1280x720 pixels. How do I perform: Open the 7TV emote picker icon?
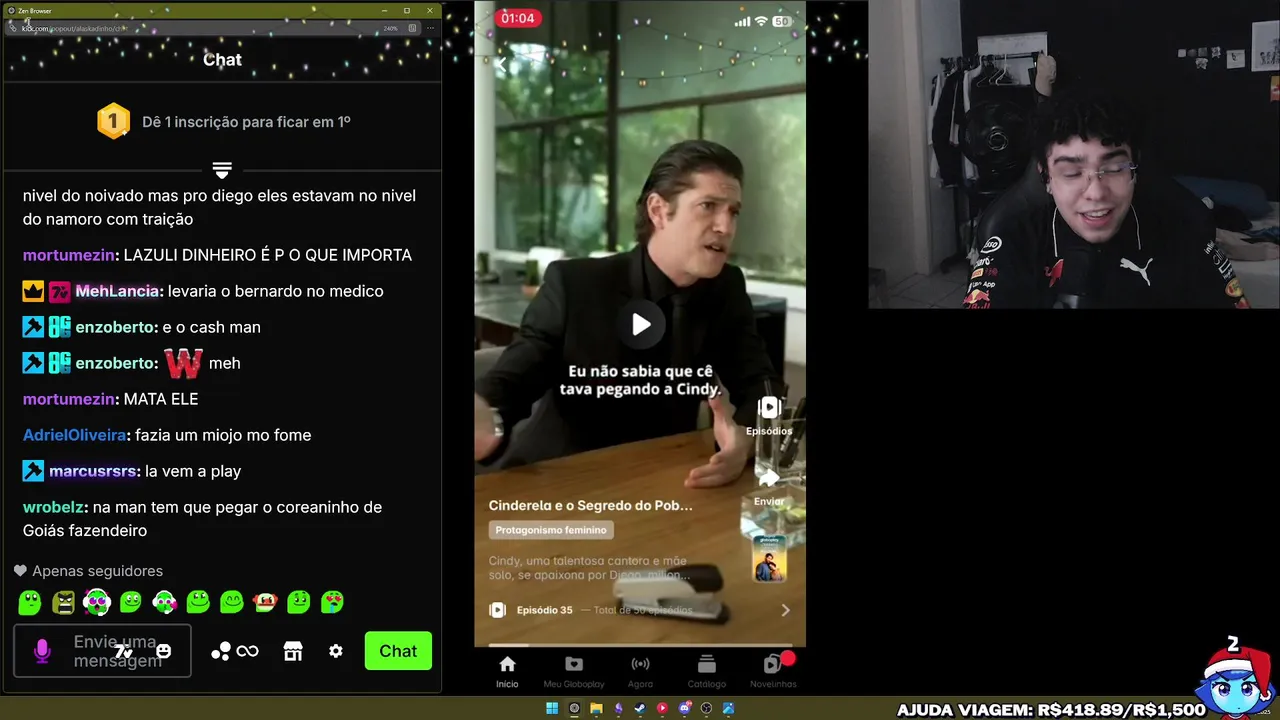(123, 652)
